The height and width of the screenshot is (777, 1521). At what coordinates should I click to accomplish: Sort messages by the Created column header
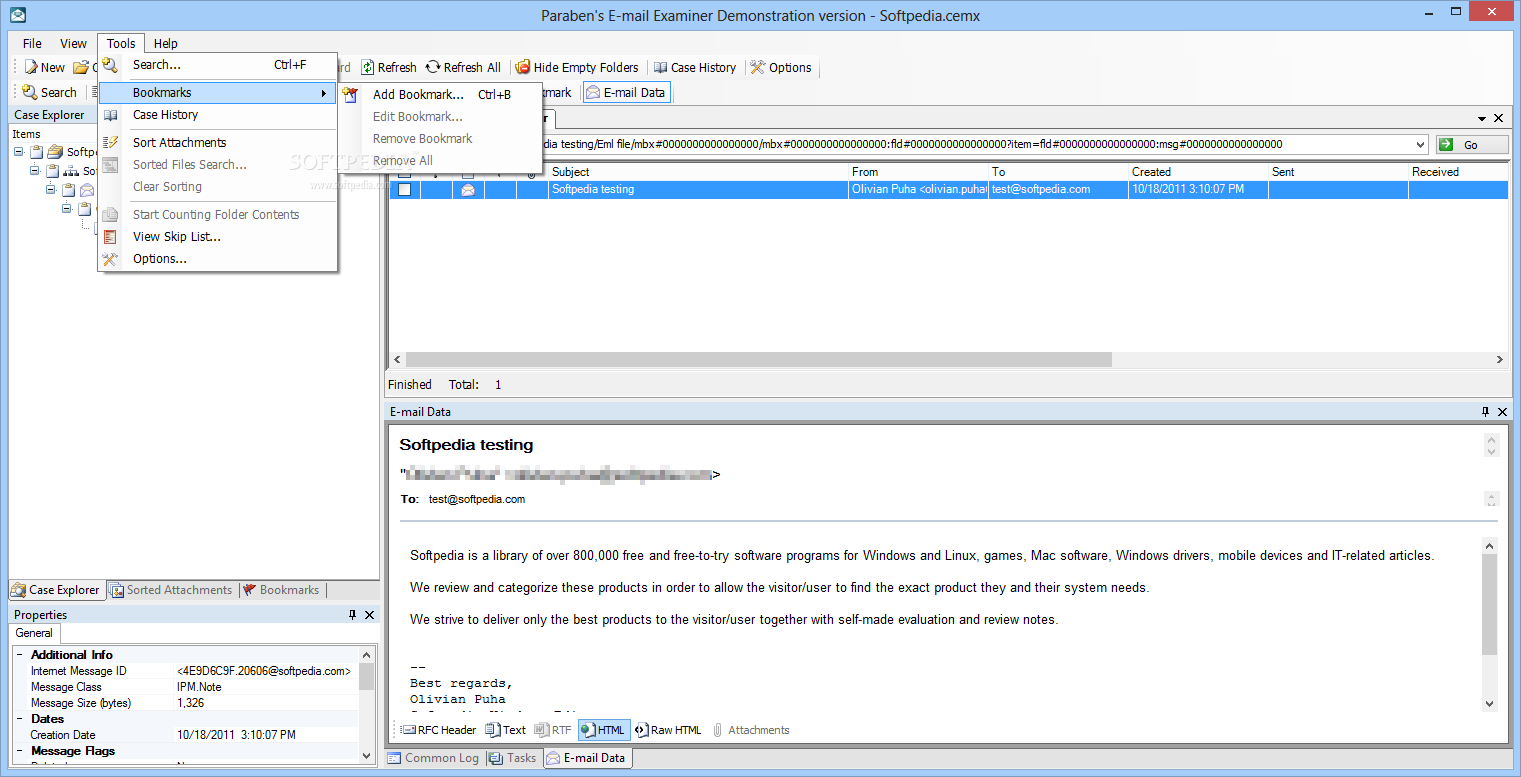pos(1198,172)
